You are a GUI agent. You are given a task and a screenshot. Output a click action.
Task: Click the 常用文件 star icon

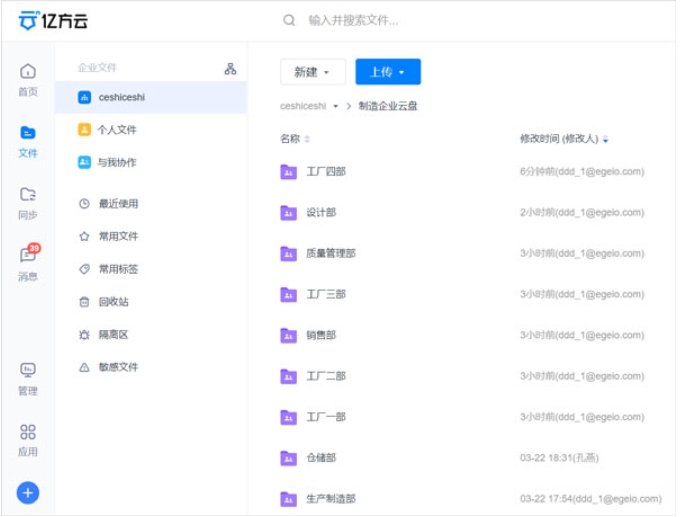[x=84, y=236]
